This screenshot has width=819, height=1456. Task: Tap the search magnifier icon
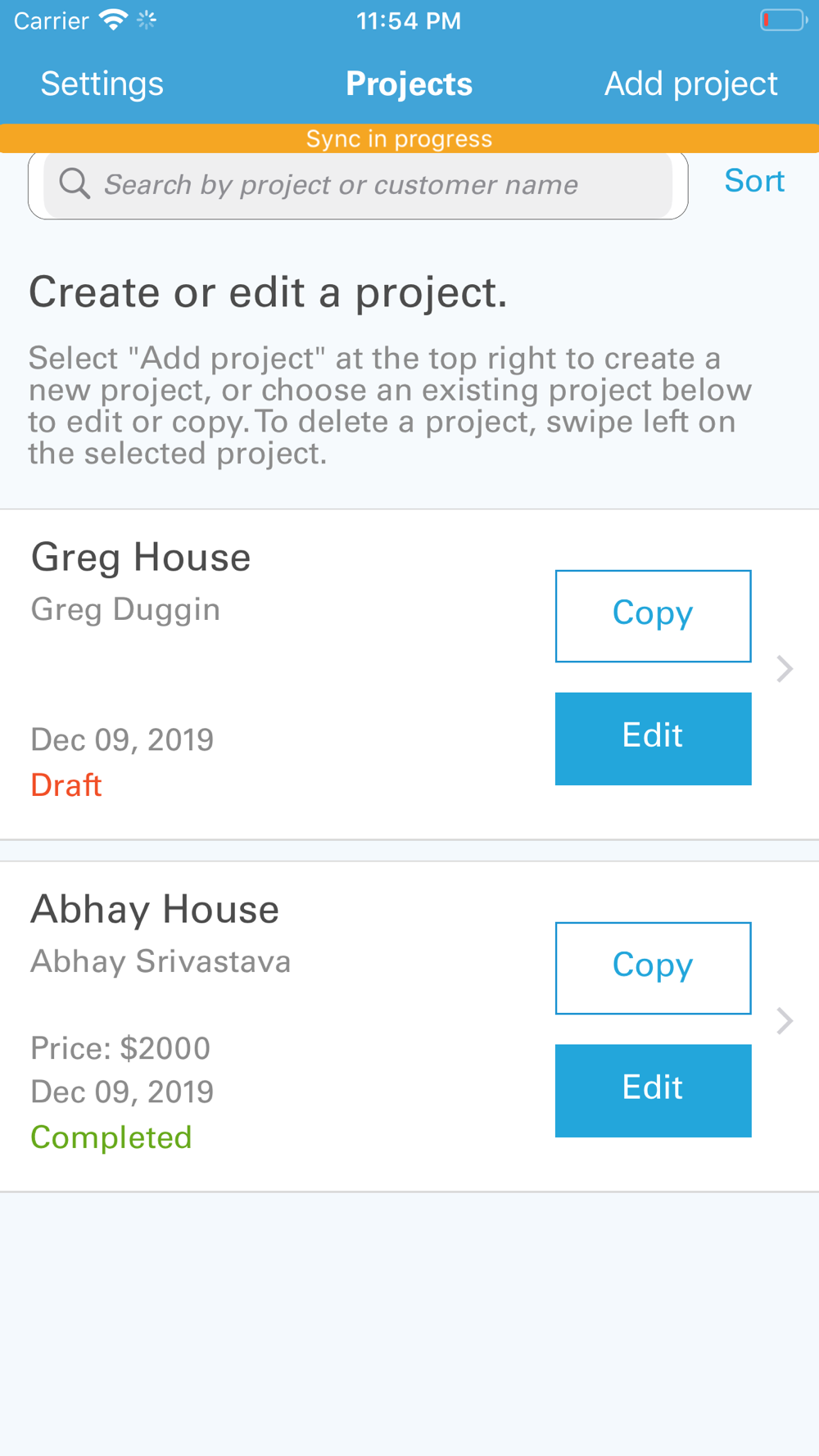[75, 184]
